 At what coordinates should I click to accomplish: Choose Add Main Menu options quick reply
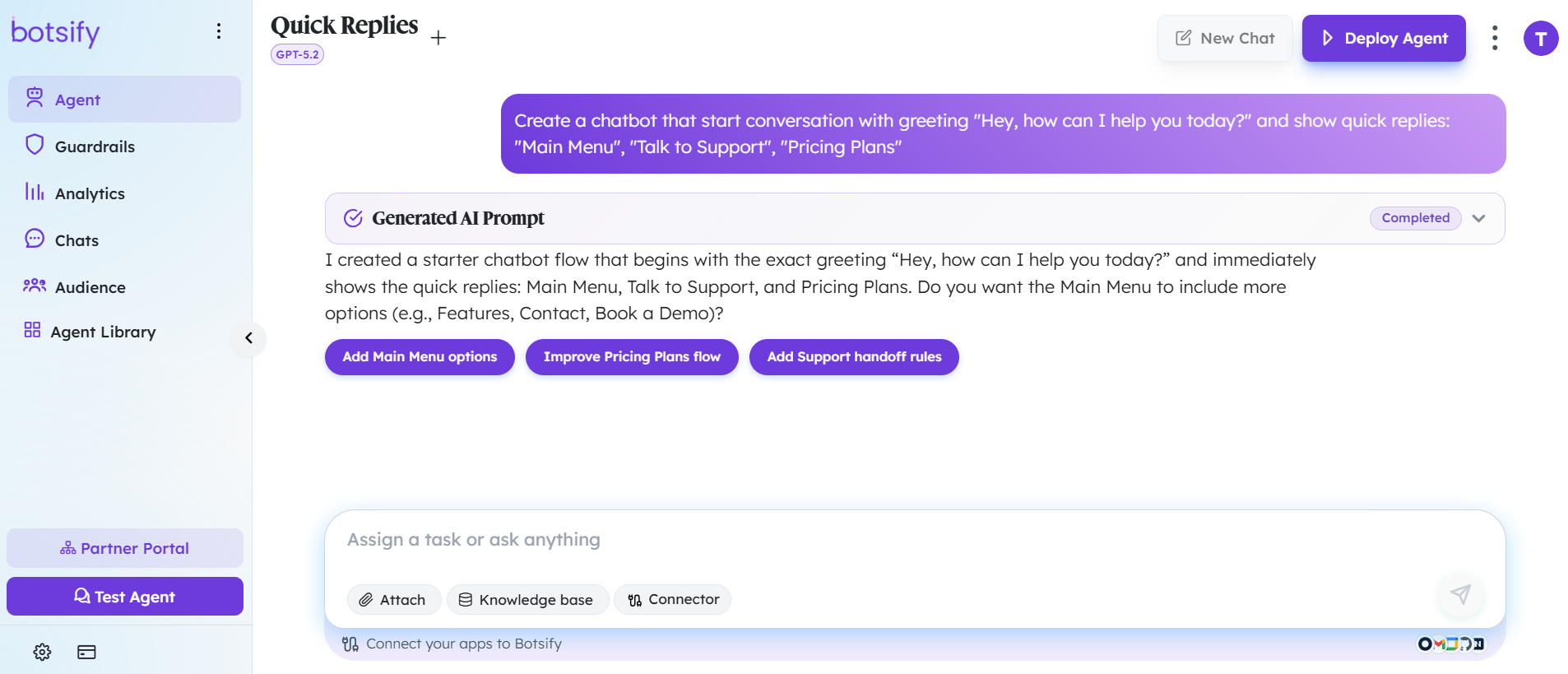(420, 357)
